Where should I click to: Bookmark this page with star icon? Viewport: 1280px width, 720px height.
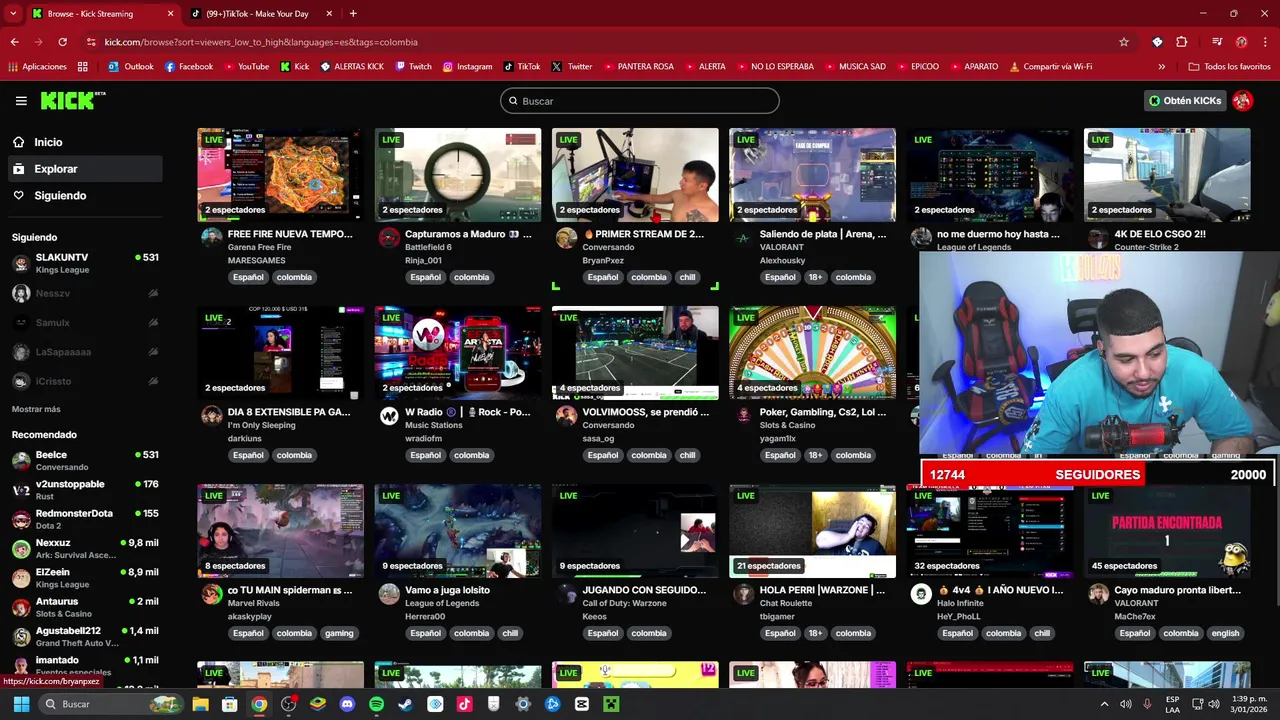point(1124,42)
